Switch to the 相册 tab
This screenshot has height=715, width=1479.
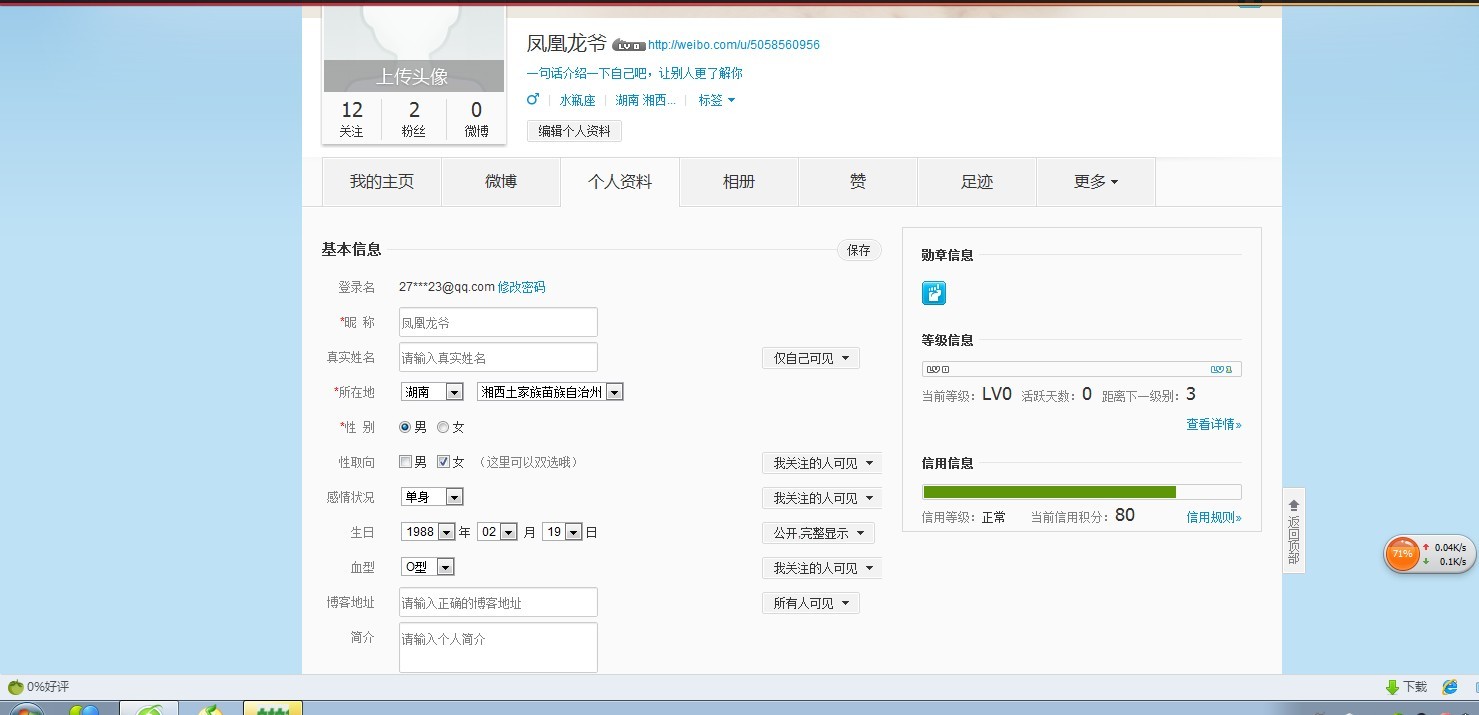click(x=739, y=182)
